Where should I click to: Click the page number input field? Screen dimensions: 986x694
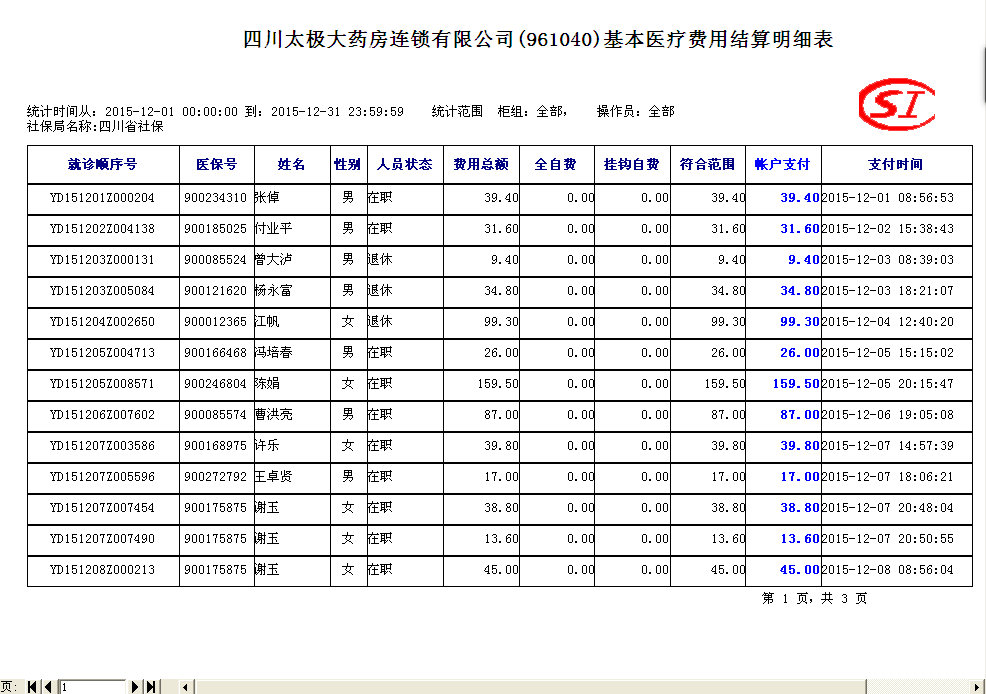point(92,686)
